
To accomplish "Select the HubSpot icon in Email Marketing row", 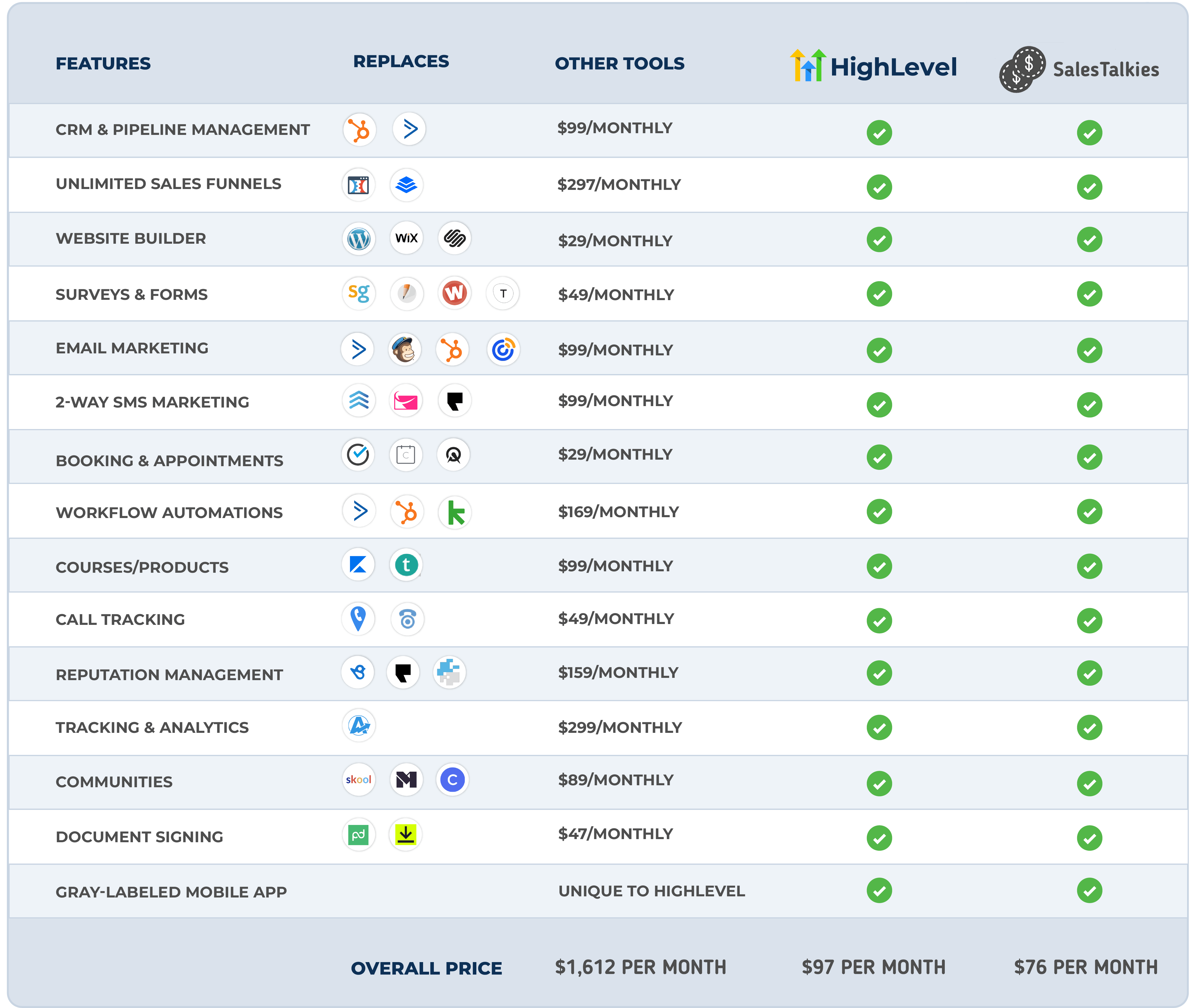I will coord(453,349).
